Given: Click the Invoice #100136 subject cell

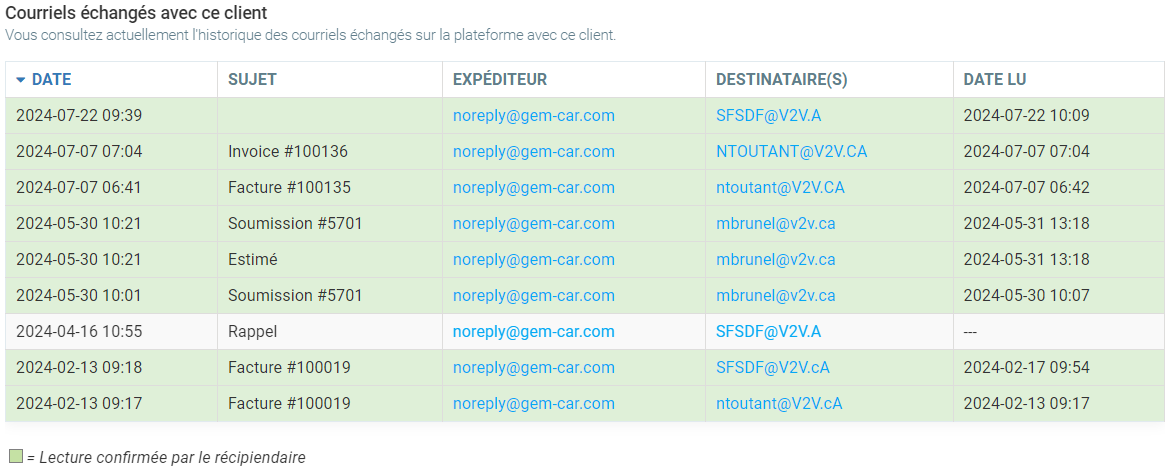Looking at the screenshot, I should point(287,152).
